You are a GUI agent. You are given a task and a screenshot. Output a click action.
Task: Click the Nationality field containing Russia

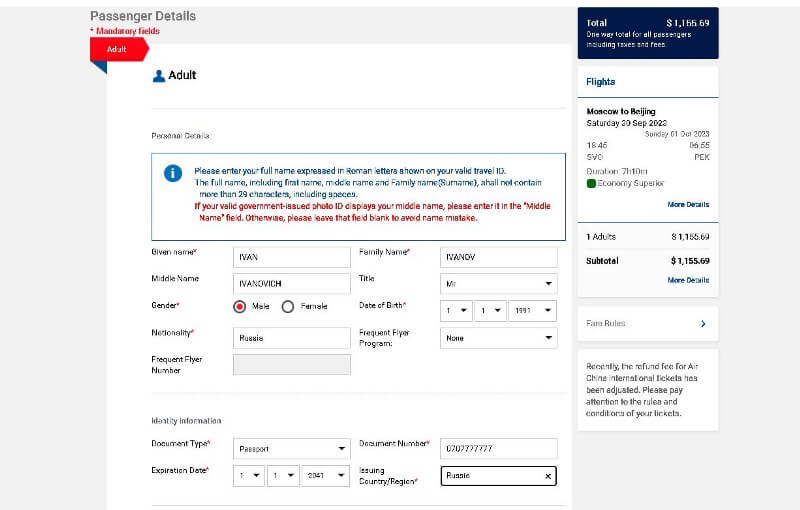pyautogui.click(x=291, y=338)
